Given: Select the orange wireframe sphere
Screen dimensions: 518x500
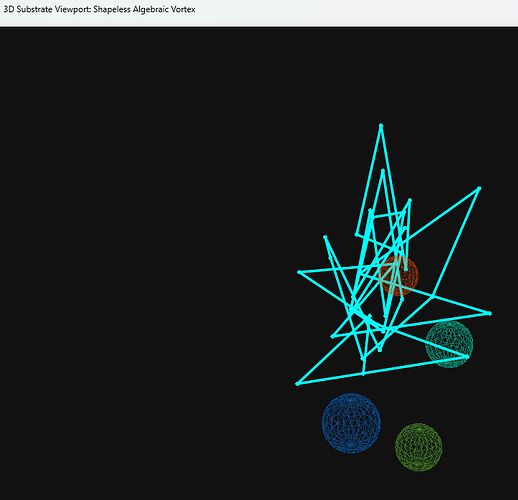Looking at the screenshot, I should point(399,276).
